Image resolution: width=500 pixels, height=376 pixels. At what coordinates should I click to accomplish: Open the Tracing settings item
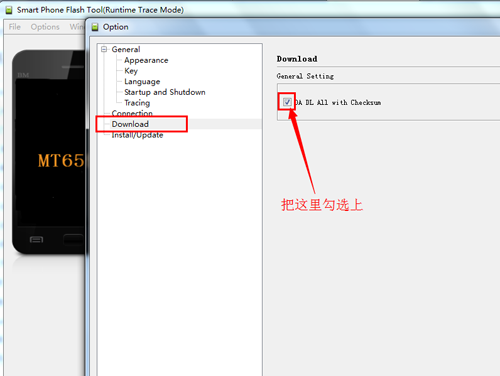[137, 103]
